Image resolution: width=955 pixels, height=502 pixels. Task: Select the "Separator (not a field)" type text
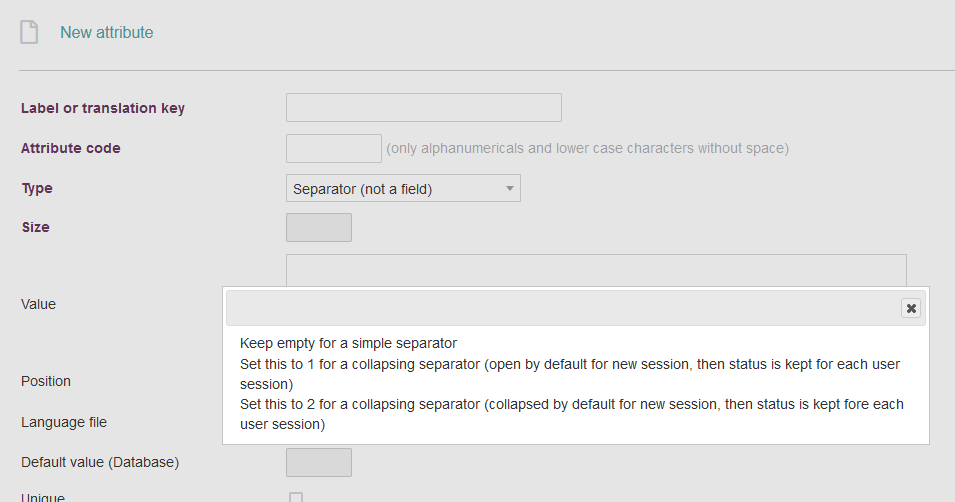362,189
